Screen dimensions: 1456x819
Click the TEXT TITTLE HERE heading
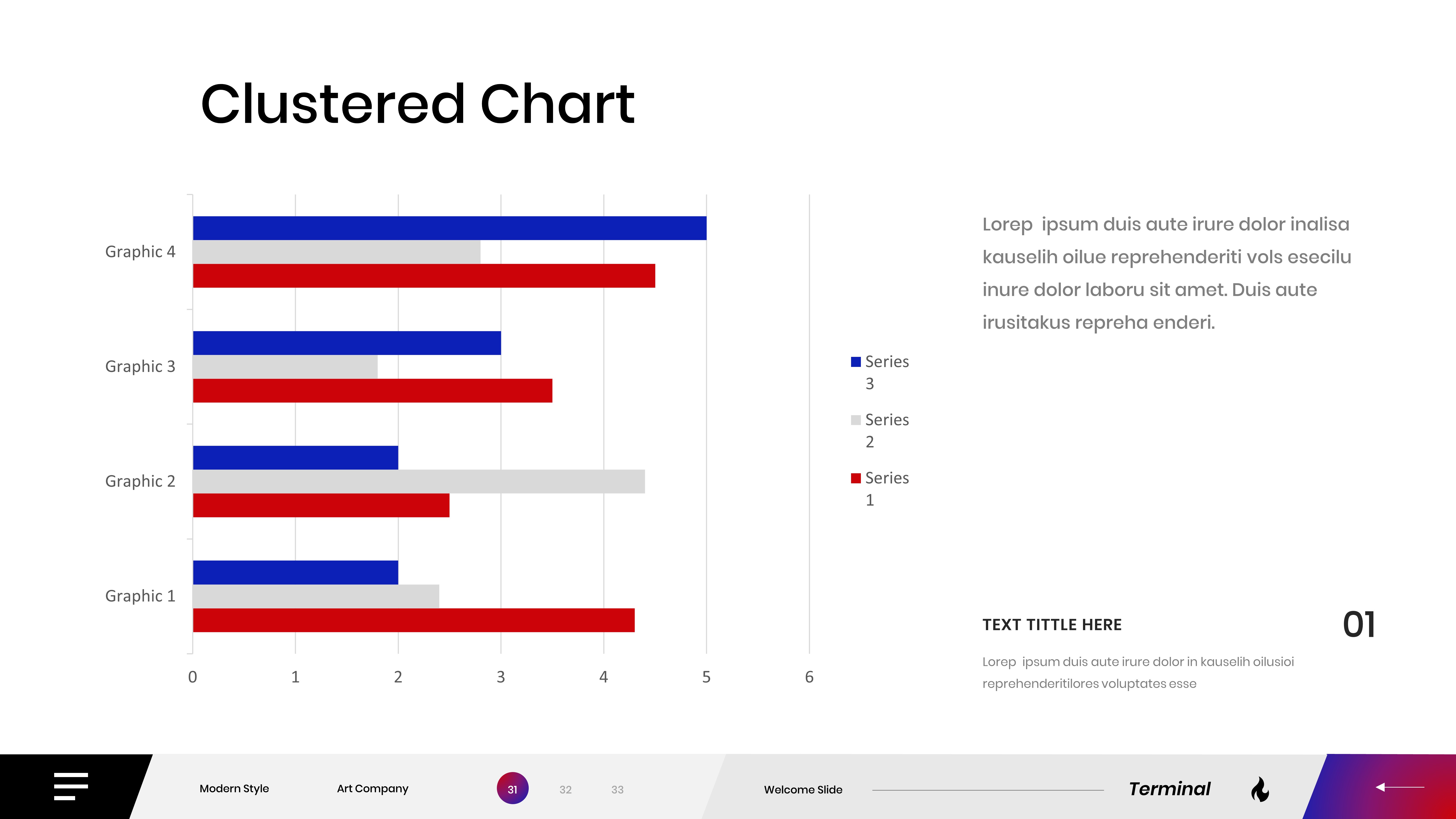tap(1052, 625)
